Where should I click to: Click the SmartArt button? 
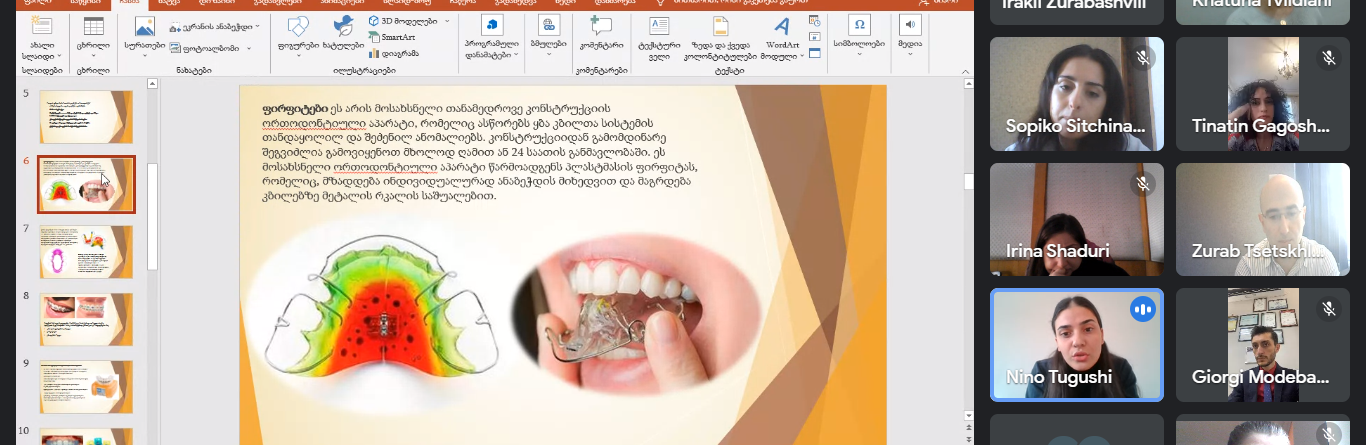391,36
